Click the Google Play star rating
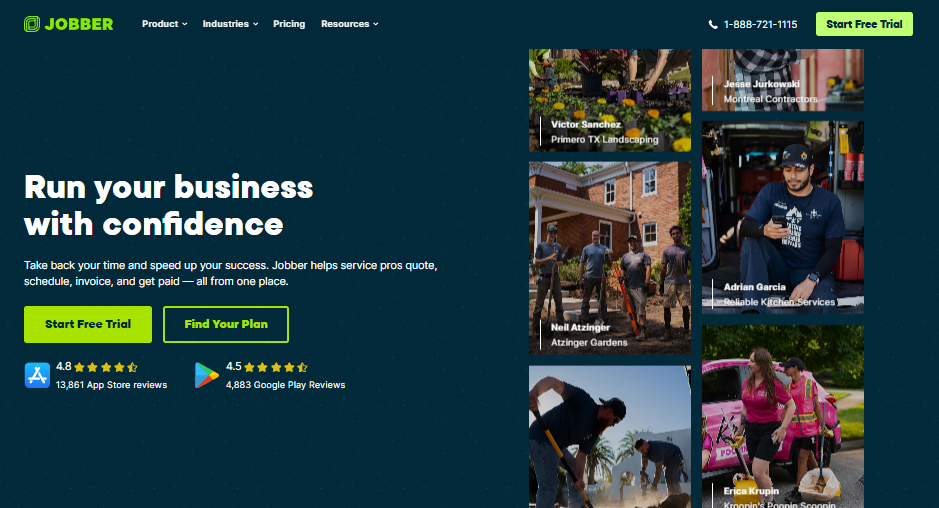 pos(276,367)
